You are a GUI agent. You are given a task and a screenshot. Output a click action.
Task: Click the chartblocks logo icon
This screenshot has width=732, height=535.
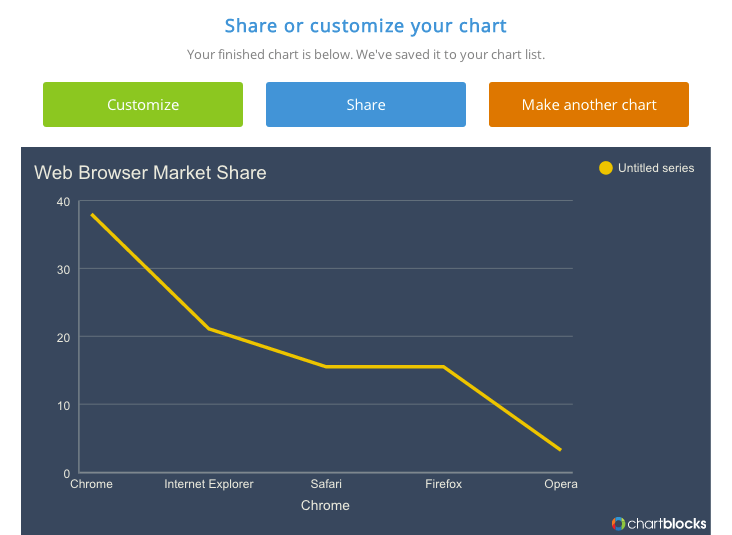619,523
